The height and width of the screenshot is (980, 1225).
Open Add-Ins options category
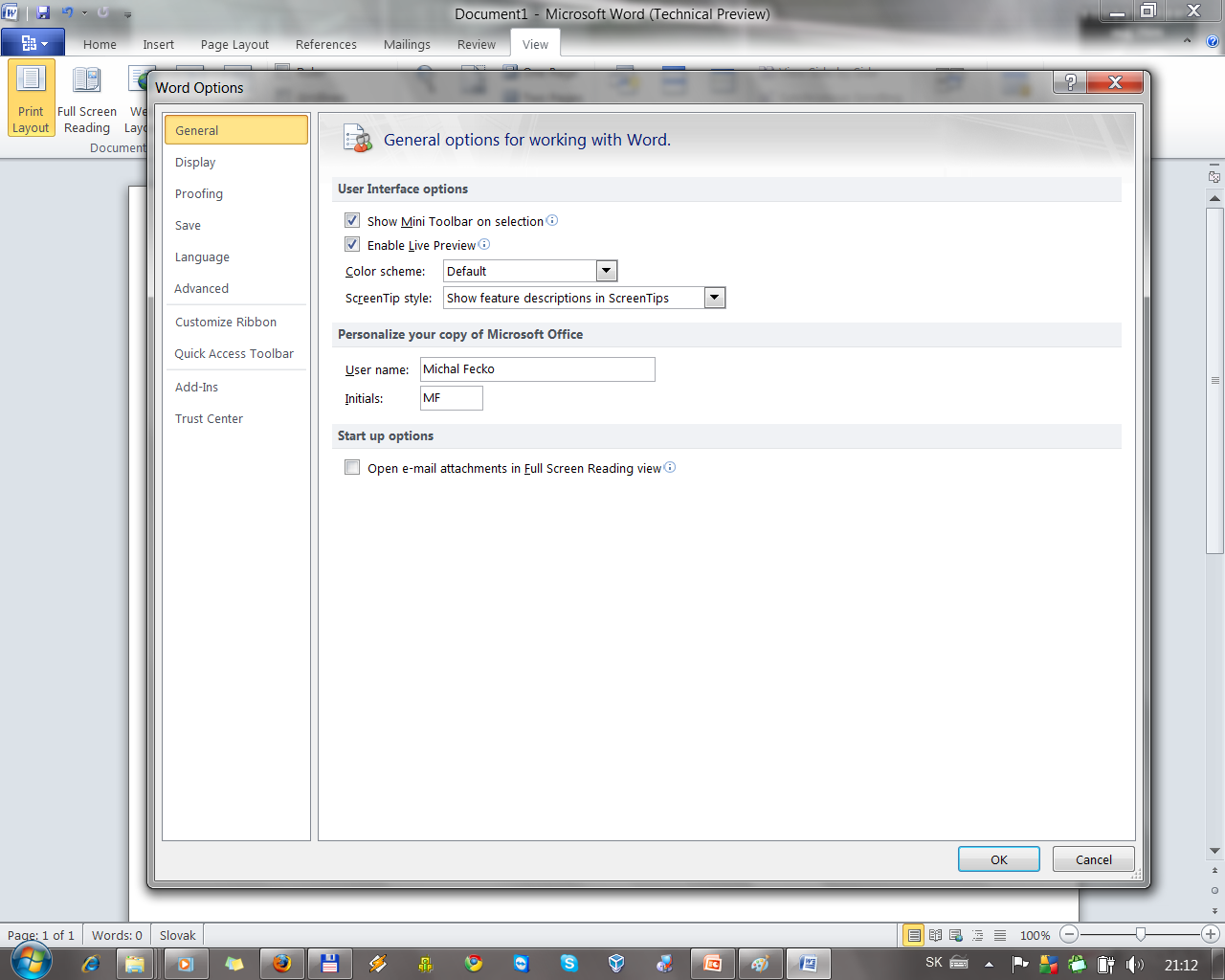[236, 387]
